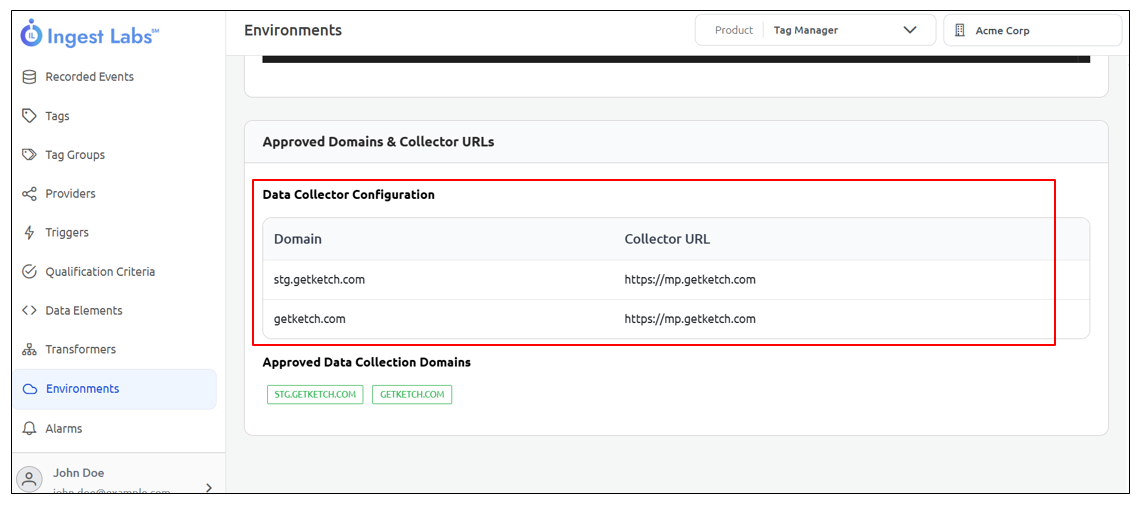
Task: Click the STG.GETKETCH.COM domain tag
Action: click(315, 395)
